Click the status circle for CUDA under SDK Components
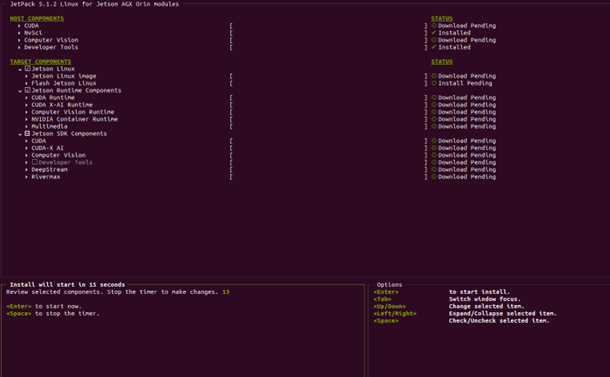Viewport: 610px width, 377px height. point(434,141)
